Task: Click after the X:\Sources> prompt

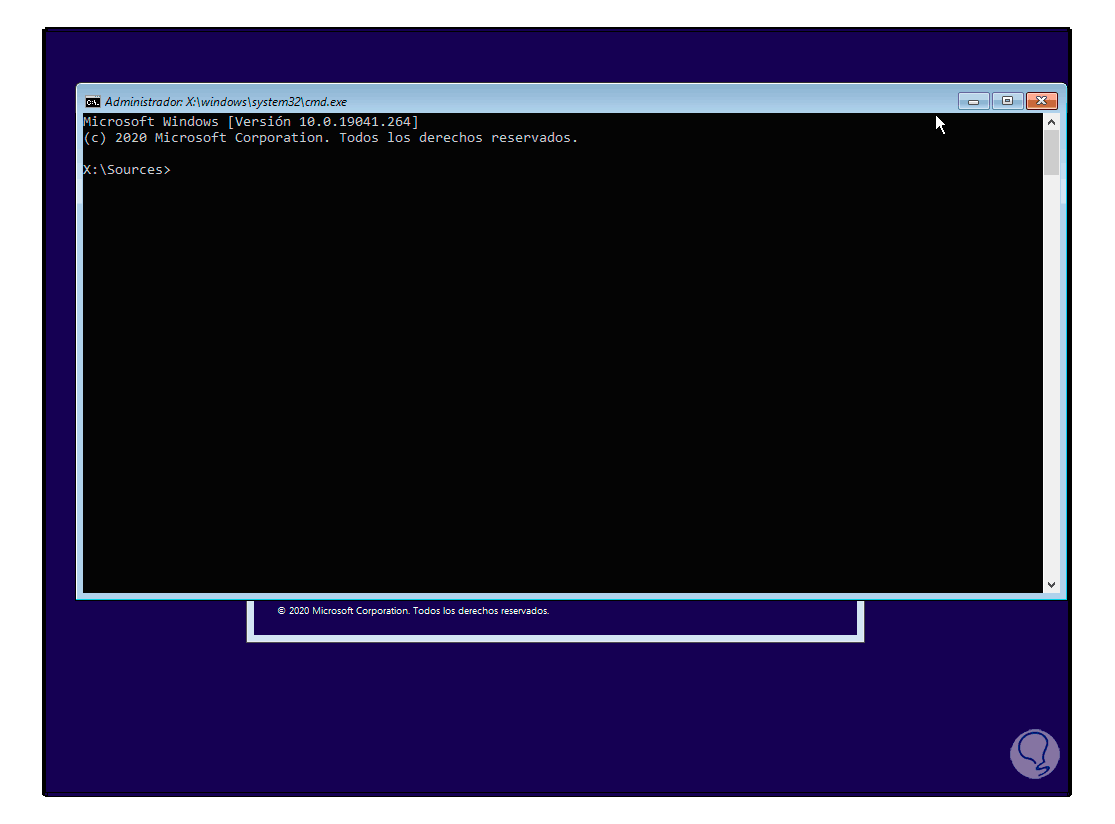Action: (180, 169)
